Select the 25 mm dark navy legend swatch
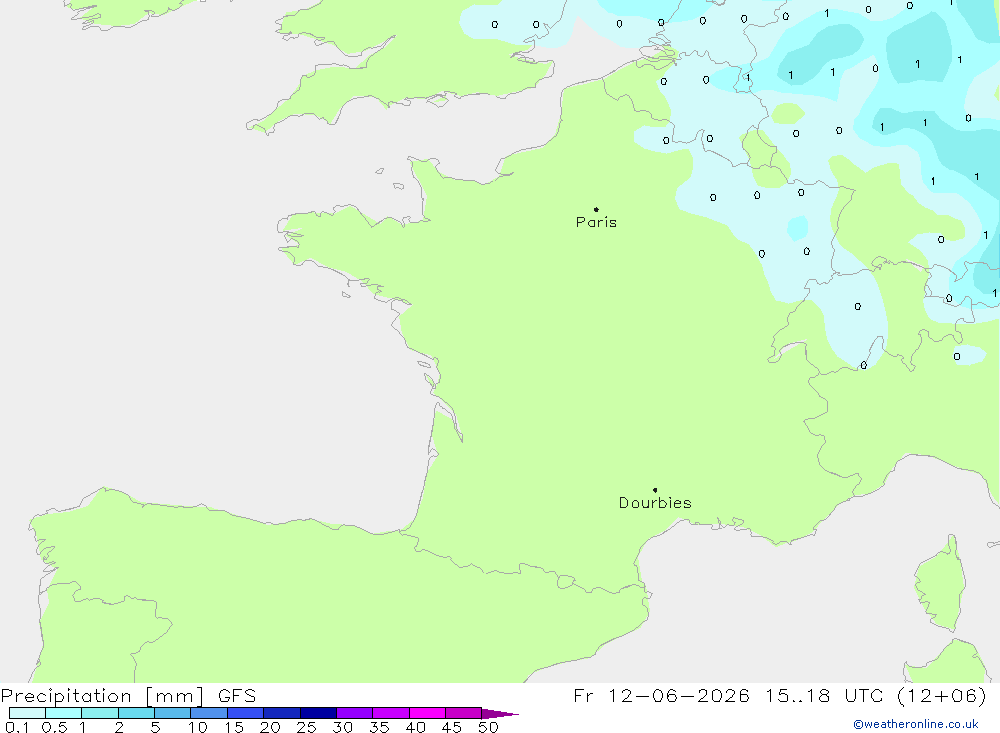This screenshot has height=733, width=1000. point(318,713)
